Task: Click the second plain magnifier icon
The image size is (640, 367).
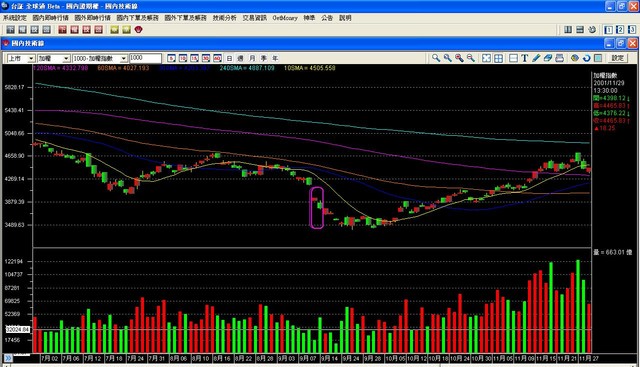Action: click(447, 58)
